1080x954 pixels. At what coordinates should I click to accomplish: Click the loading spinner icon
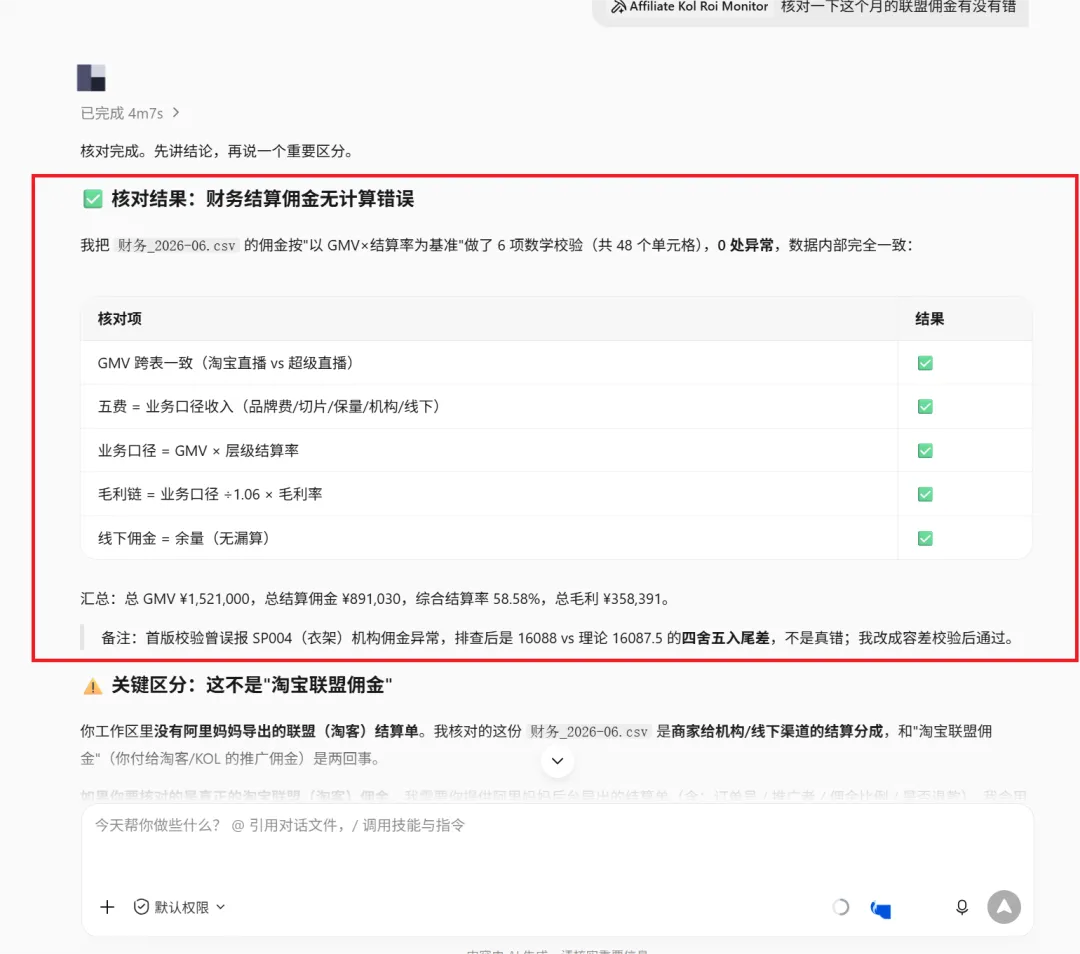[x=840, y=907]
